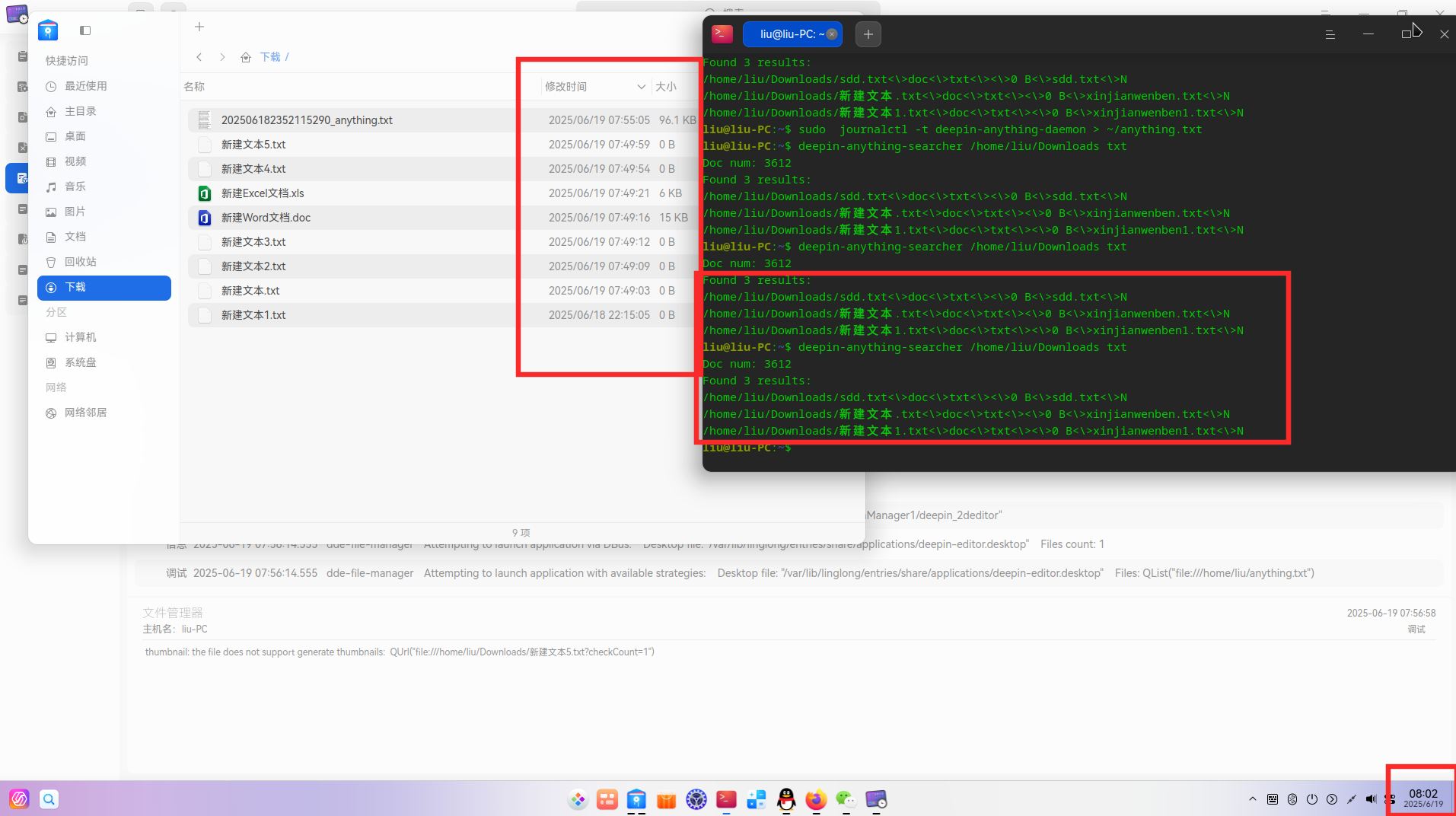Toggle the file manager sidebar panel icon
Screen dimensions: 1456x816
[x=85, y=30]
